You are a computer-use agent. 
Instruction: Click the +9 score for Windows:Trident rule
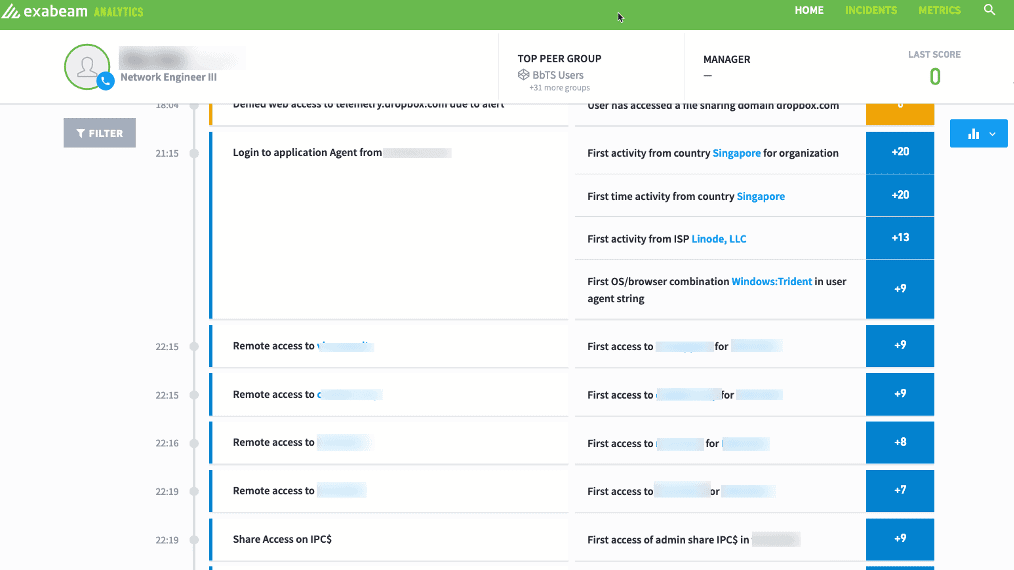tap(900, 289)
